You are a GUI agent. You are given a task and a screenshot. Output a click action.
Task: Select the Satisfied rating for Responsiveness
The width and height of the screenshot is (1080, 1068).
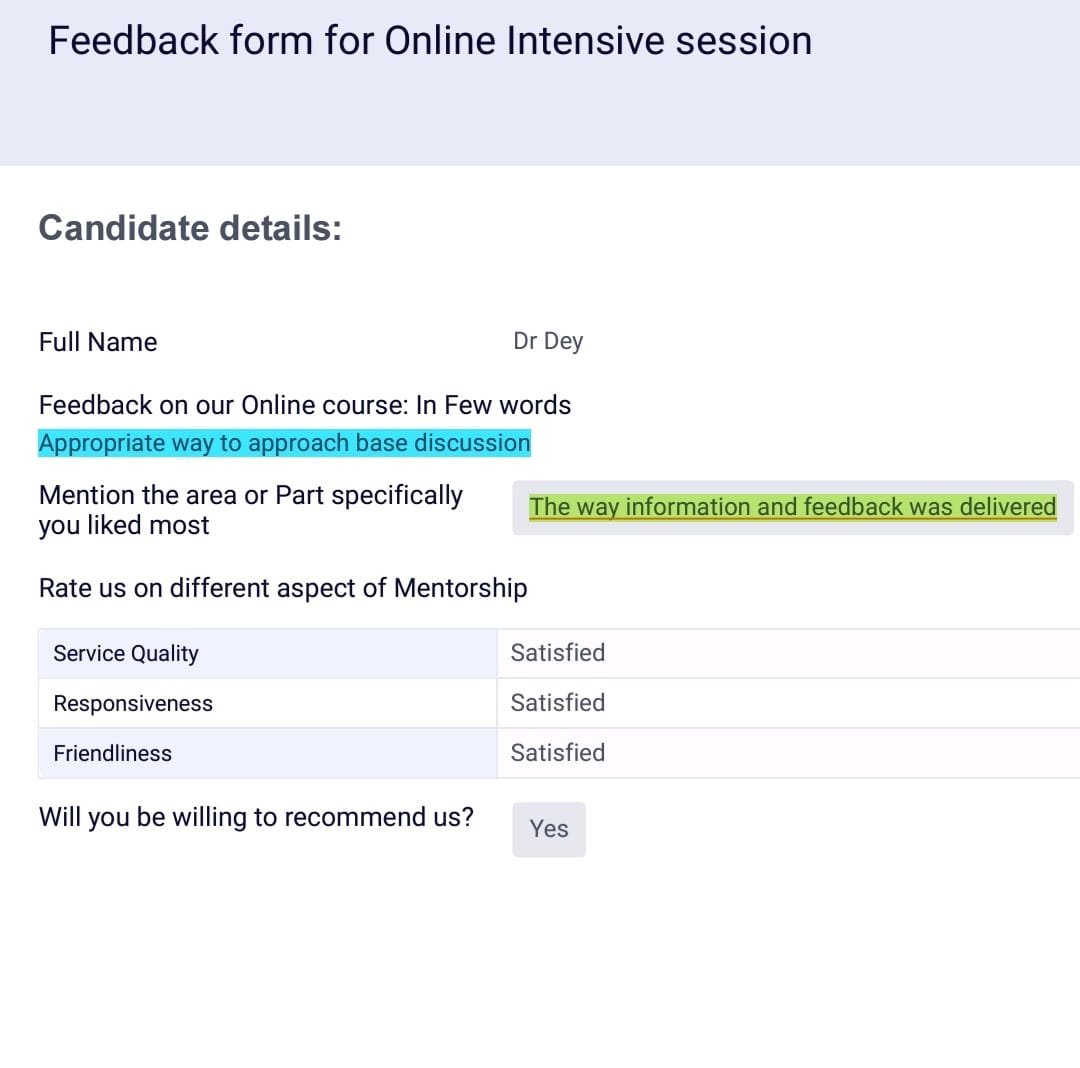558,703
